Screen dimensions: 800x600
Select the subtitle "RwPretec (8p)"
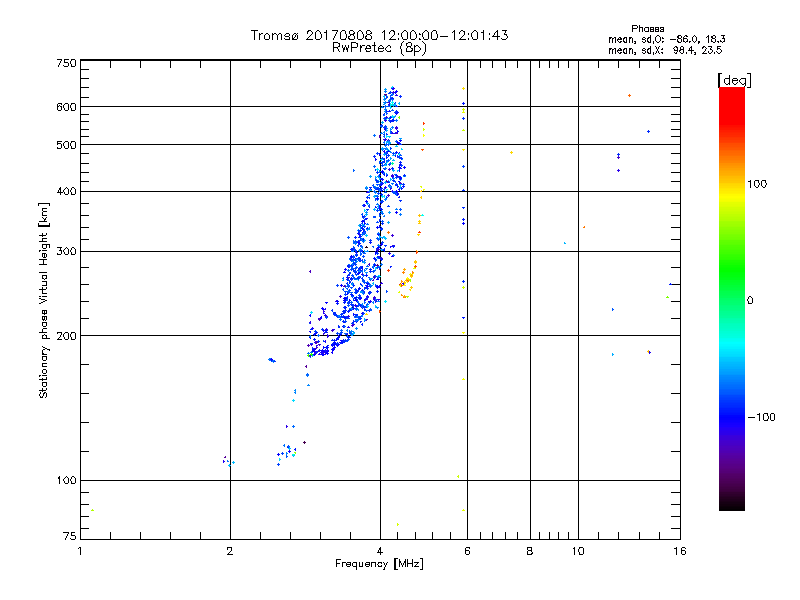coord(379,48)
